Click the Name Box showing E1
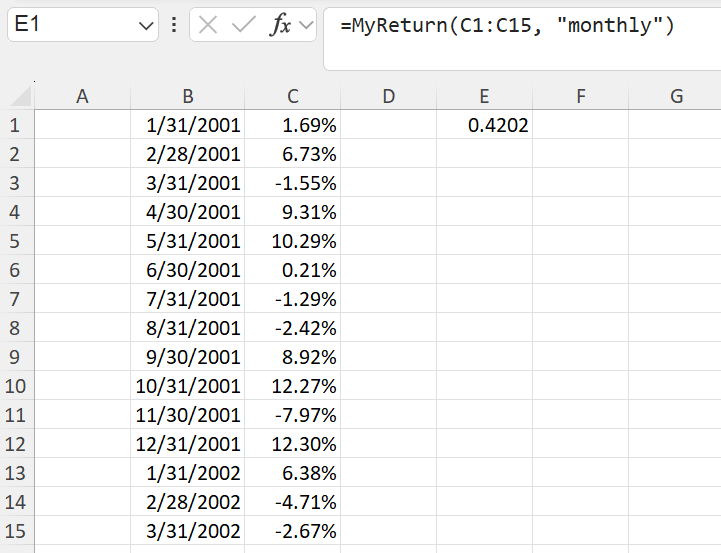The width and height of the screenshot is (721, 553). click(x=70, y=26)
